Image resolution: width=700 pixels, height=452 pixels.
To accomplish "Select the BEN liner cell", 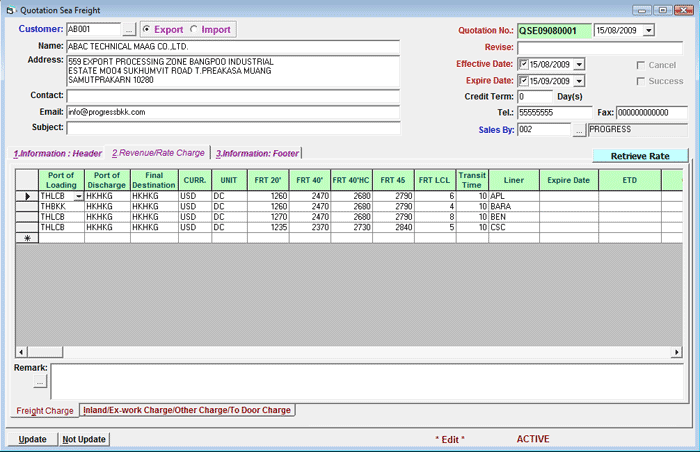I will click(x=514, y=217).
